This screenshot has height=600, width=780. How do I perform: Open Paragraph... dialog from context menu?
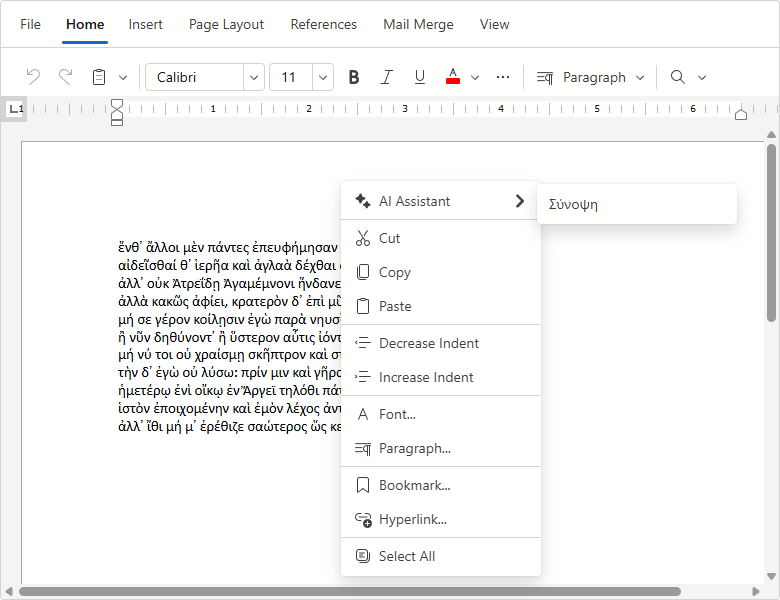(x=441, y=448)
